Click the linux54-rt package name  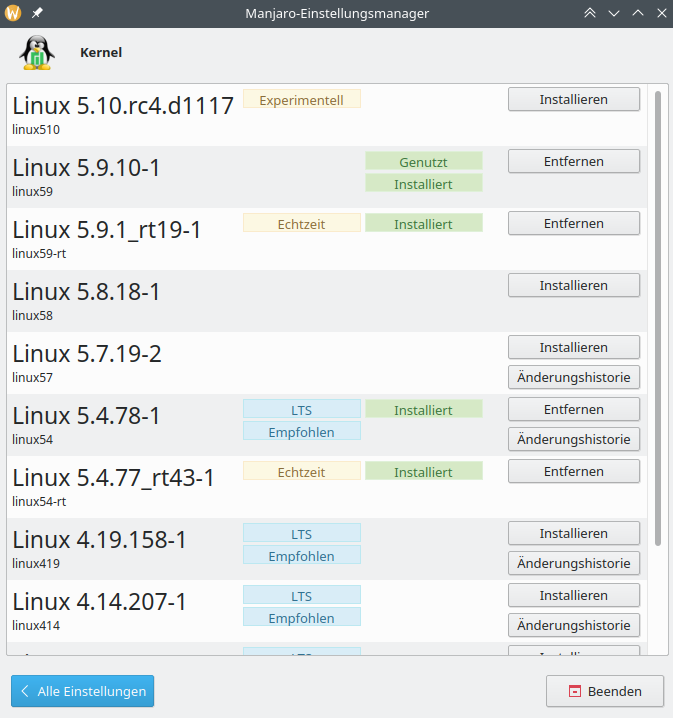coord(39,501)
